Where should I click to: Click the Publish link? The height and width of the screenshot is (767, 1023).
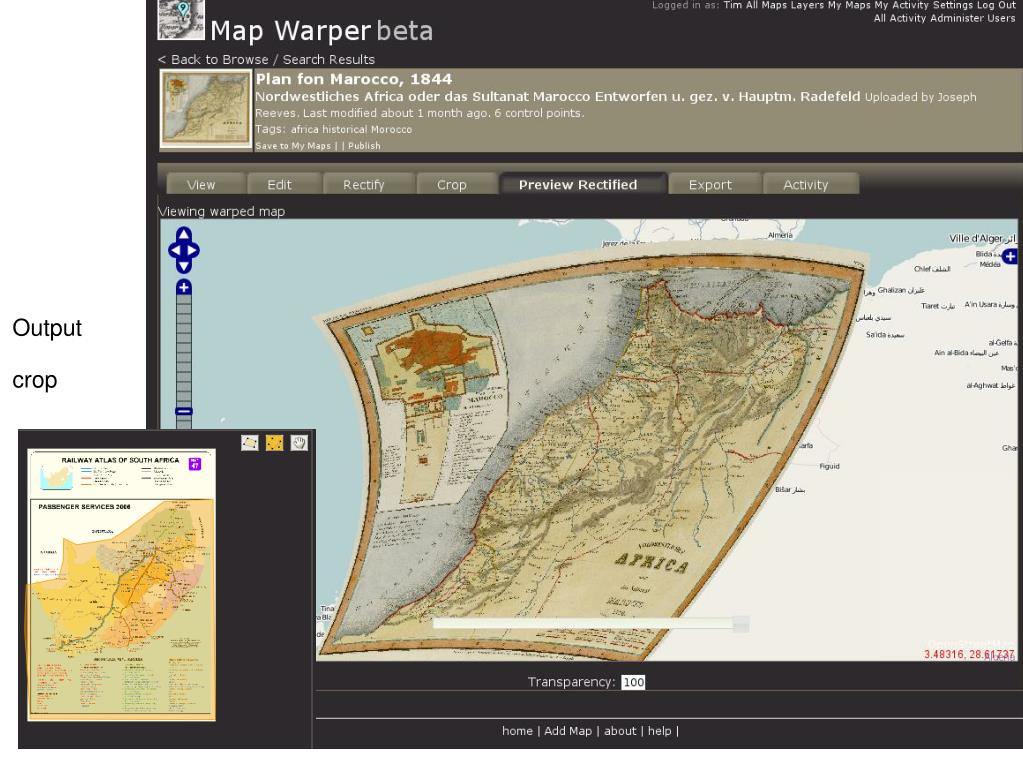click(x=364, y=146)
